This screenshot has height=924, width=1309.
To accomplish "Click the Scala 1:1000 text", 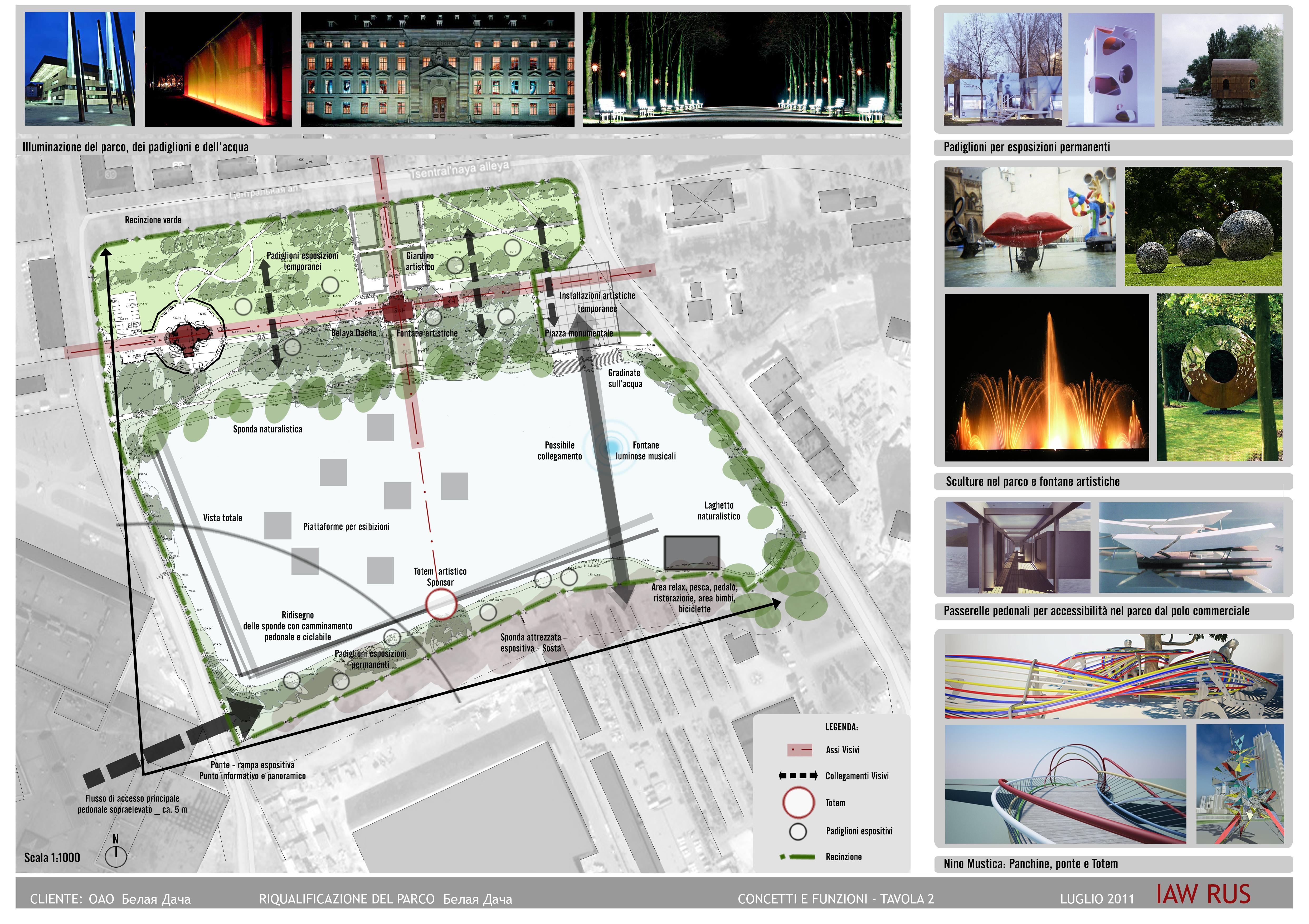I will click(52, 857).
